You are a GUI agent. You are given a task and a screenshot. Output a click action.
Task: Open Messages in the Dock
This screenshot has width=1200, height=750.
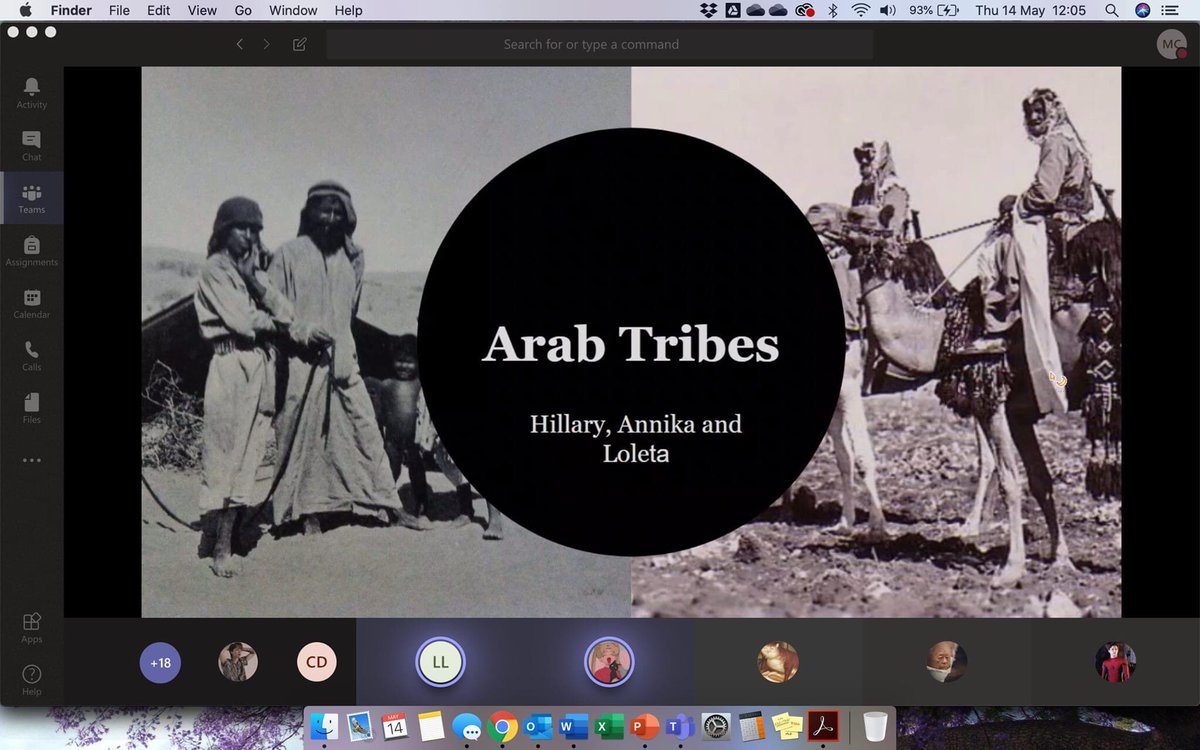pos(467,726)
